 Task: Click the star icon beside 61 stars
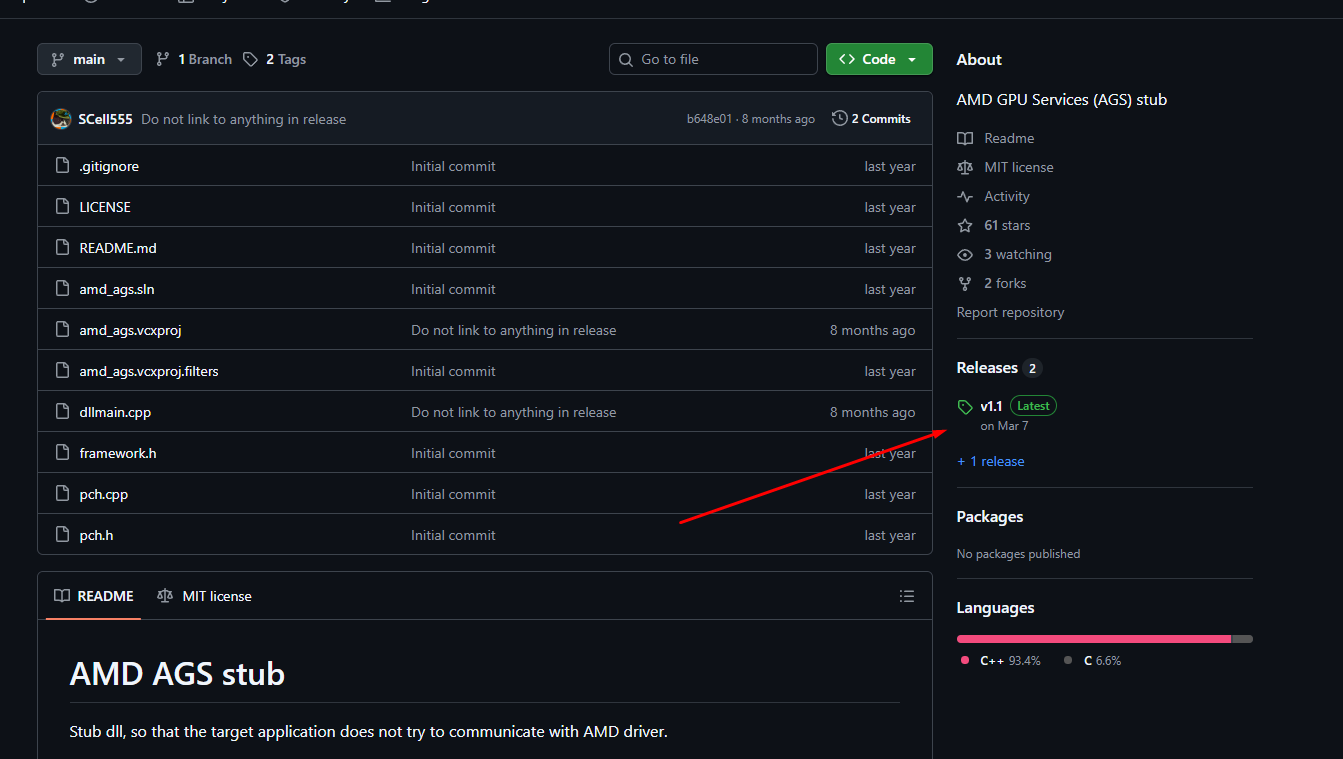(x=965, y=225)
